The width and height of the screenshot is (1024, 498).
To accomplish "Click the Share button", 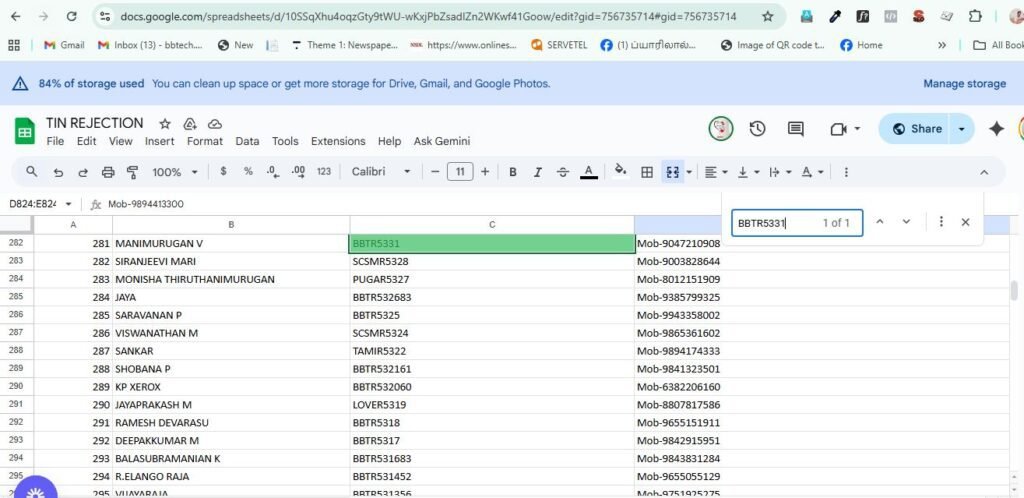I will click(x=916, y=129).
